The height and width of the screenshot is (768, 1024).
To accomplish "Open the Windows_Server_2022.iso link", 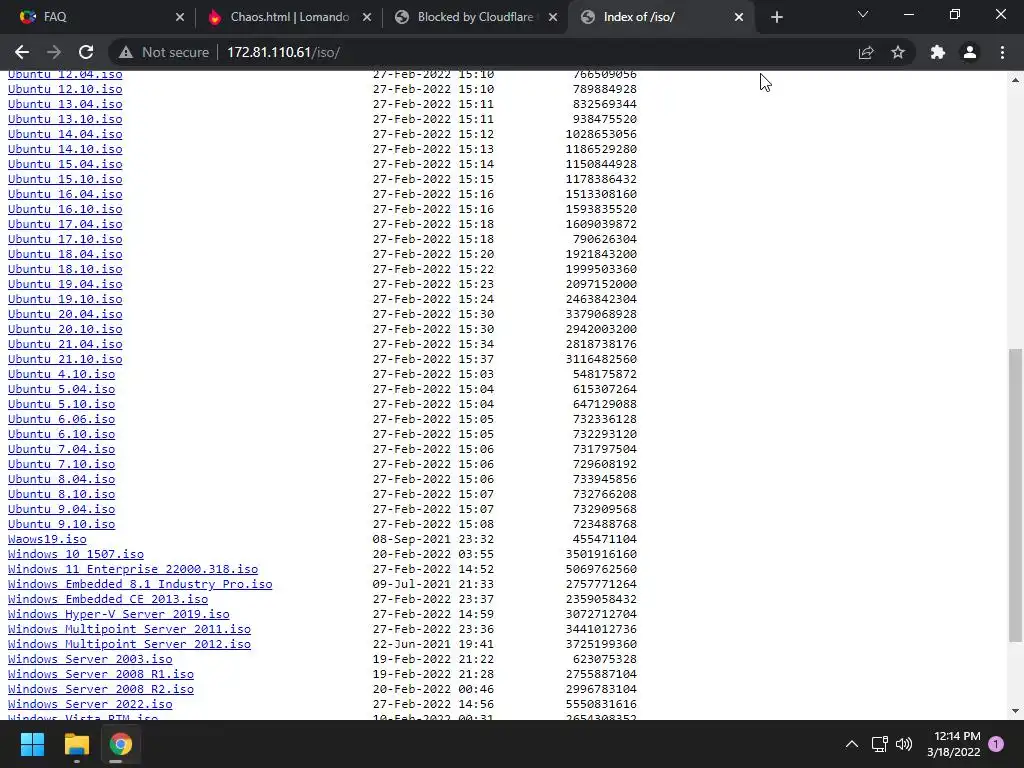I will coord(90,705).
